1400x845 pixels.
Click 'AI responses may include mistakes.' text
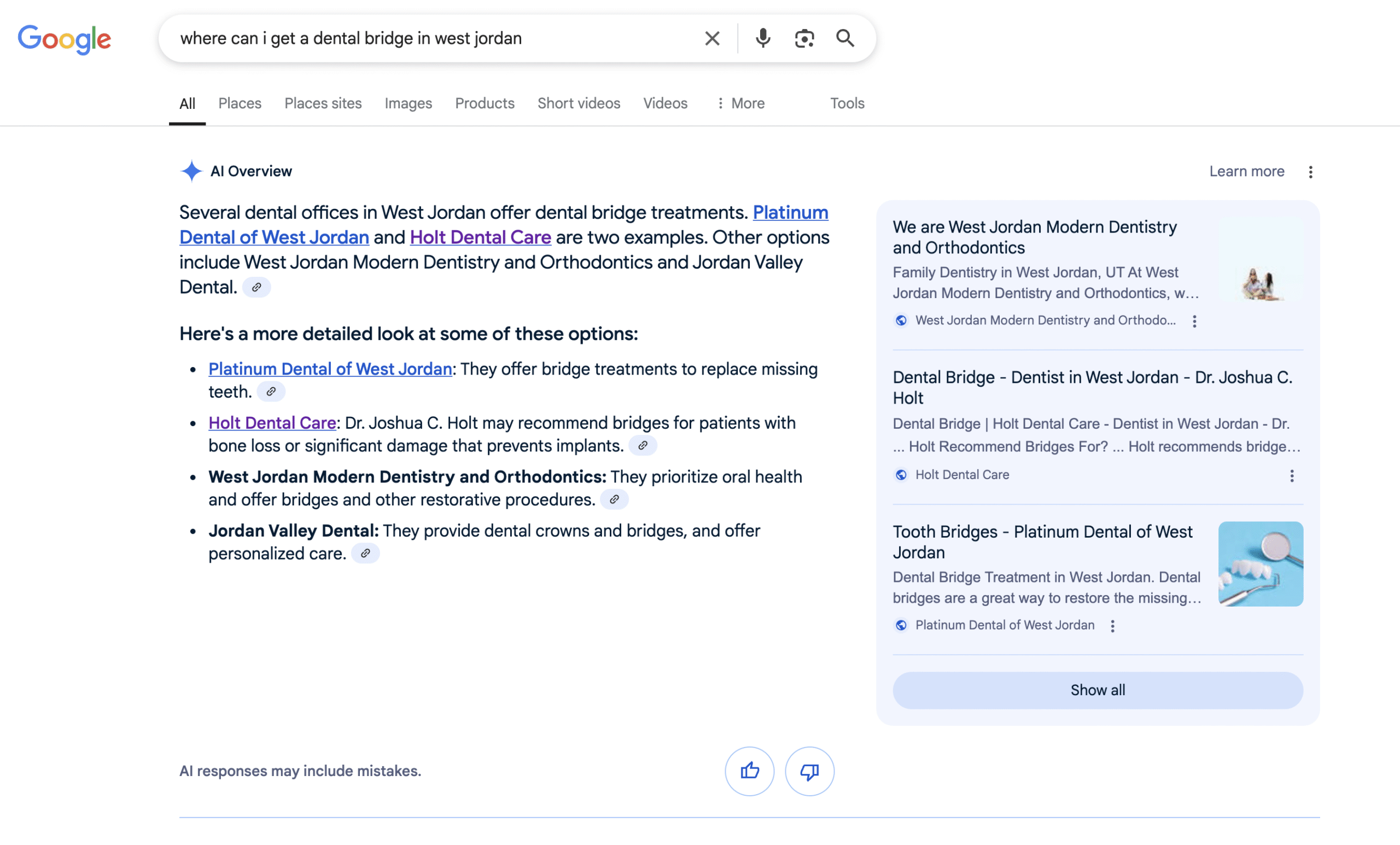click(x=300, y=771)
